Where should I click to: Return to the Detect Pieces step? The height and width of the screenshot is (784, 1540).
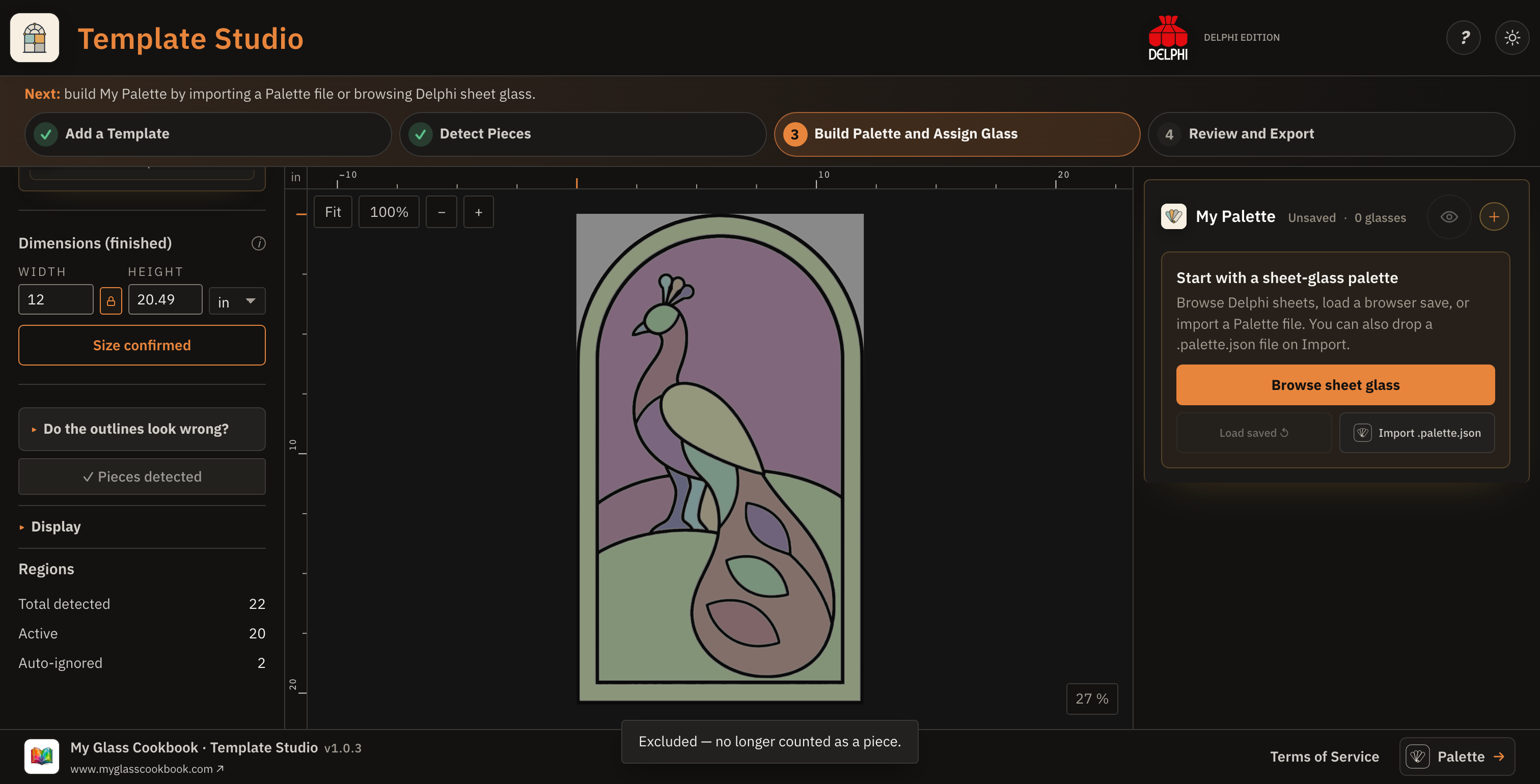pyautogui.click(x=582, y=134)
